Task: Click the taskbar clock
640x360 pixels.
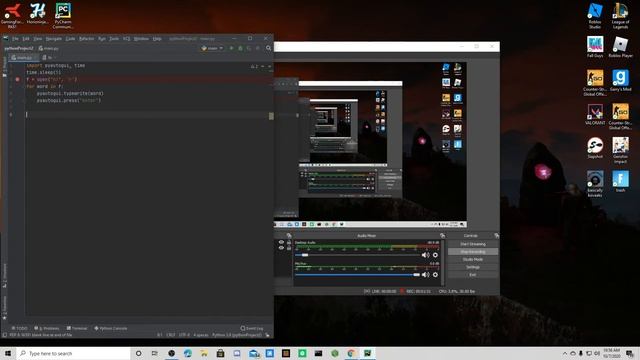Action: click(x=611, y=353)
